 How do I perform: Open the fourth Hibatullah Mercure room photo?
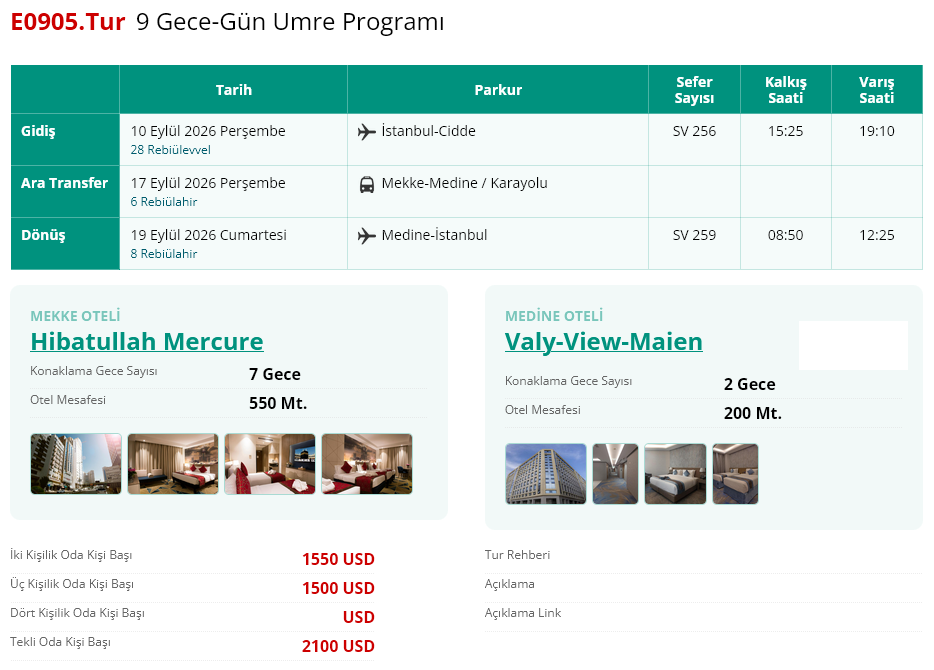(x=367, y=464)
